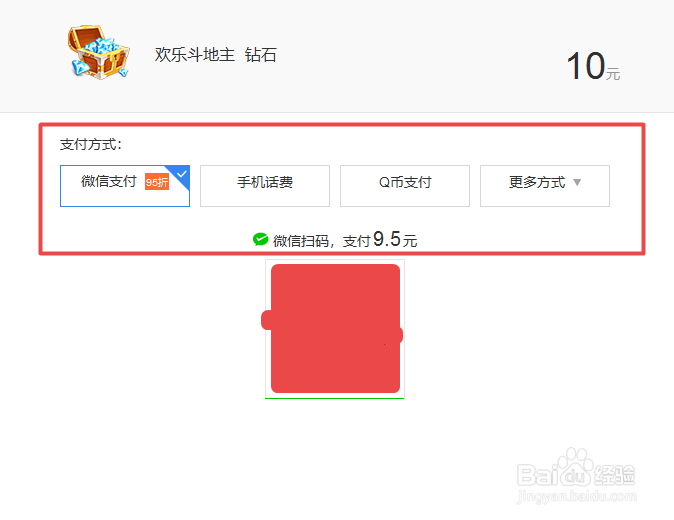Click the 微信扫码，支付9.5元 text
674x520 pixels.
coord(345,240)
